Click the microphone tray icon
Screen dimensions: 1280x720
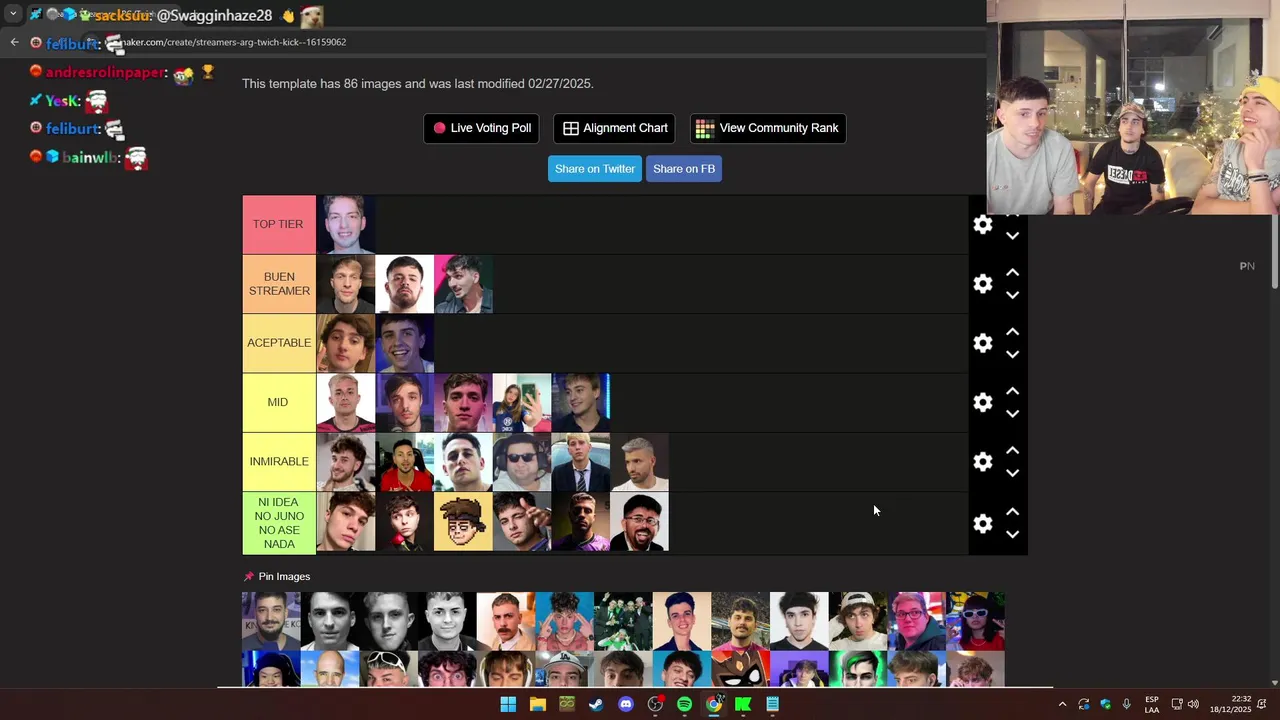(1126, 704)
